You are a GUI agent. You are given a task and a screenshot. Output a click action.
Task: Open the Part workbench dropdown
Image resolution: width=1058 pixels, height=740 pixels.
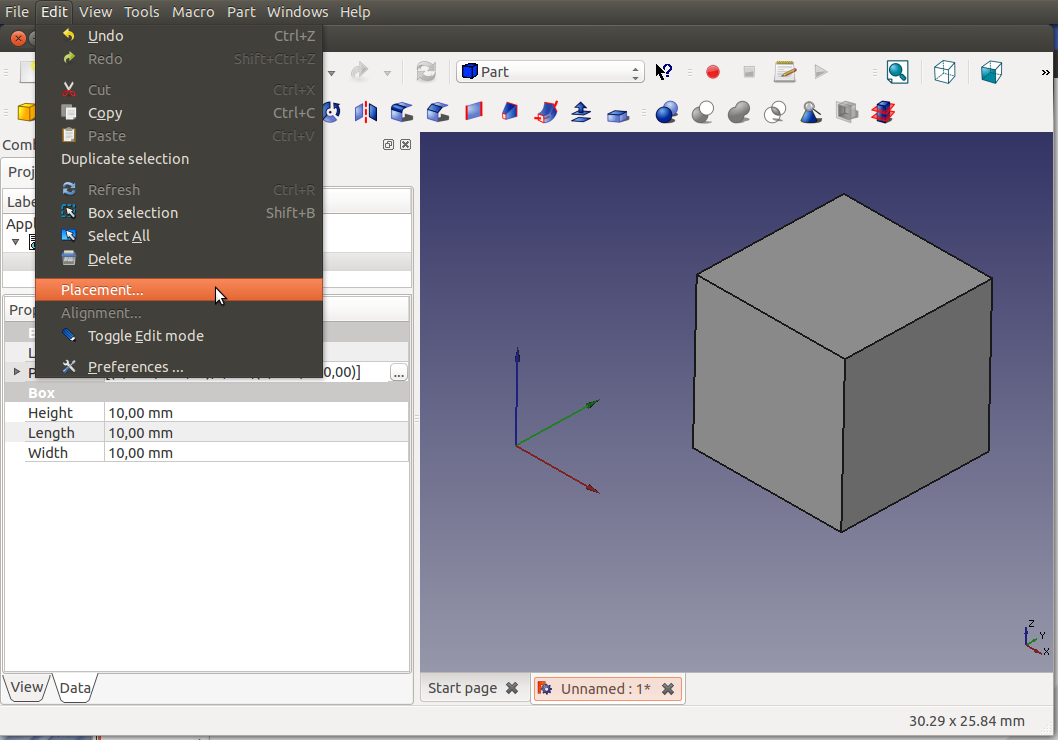click(x=549, y=72)
